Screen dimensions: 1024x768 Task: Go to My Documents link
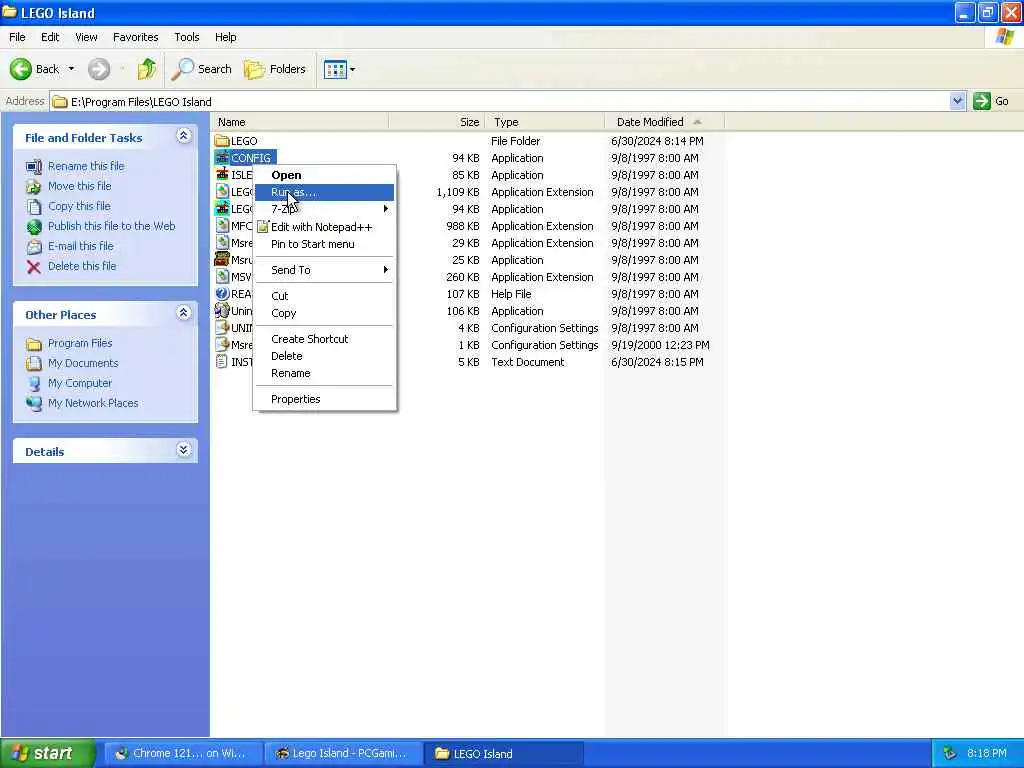point(83,363)
